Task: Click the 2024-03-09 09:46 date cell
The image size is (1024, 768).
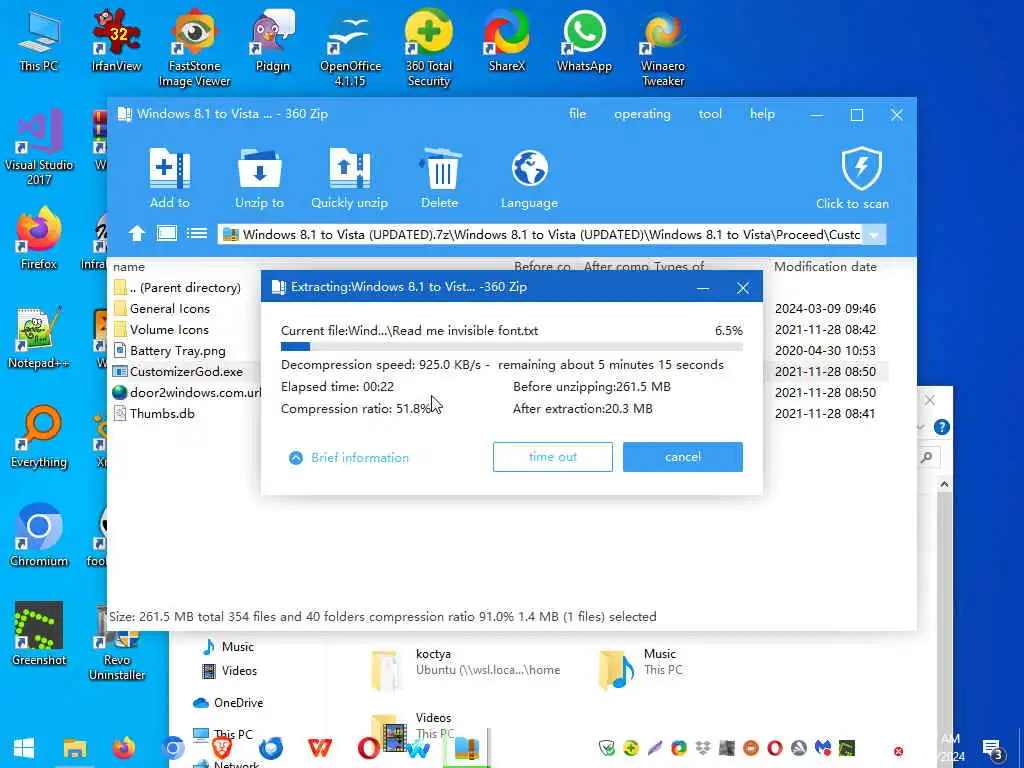Action: click(x=825, y=308)
